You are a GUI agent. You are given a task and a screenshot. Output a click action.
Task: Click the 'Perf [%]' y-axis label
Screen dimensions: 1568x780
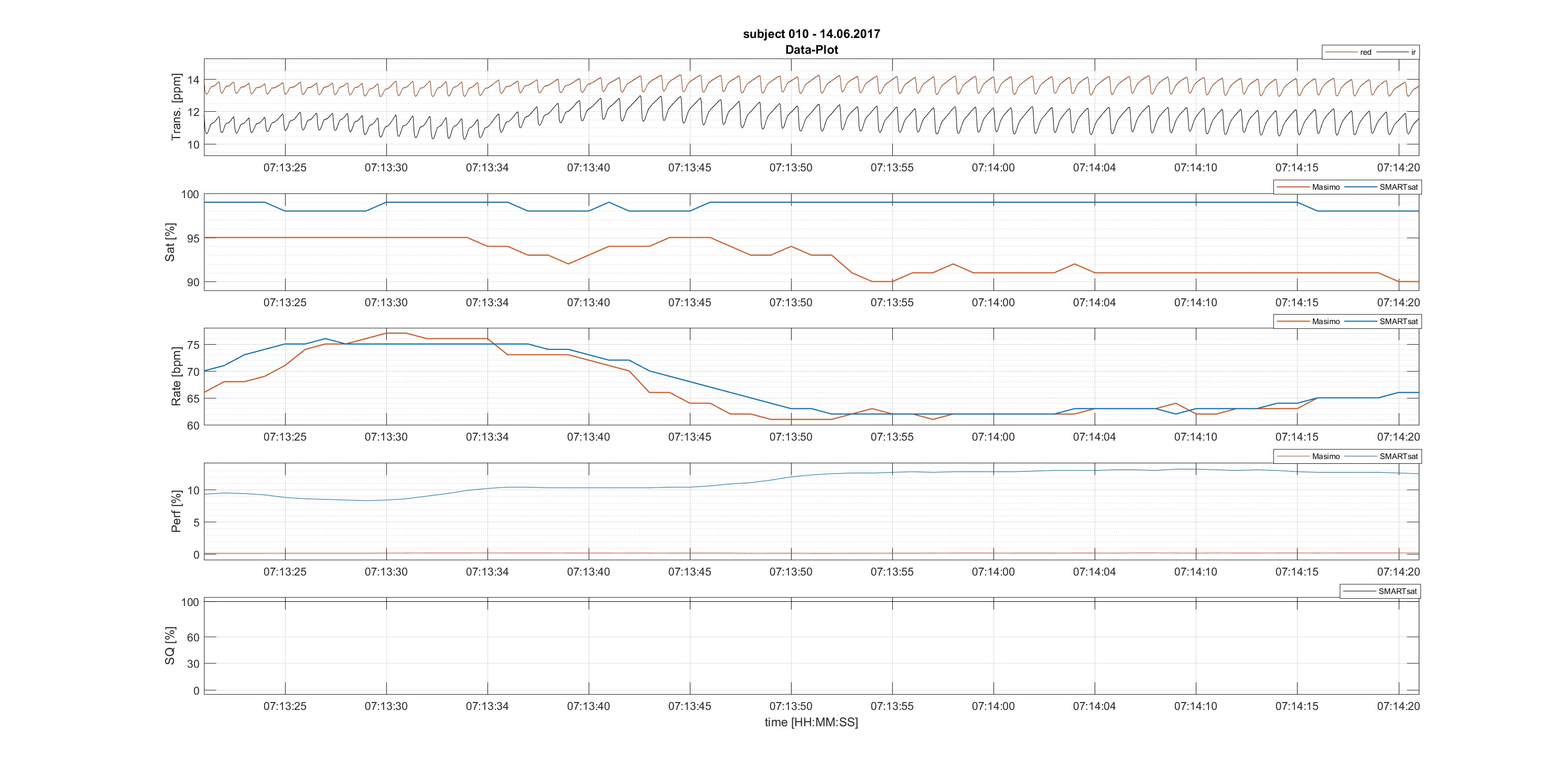point(177,511)
